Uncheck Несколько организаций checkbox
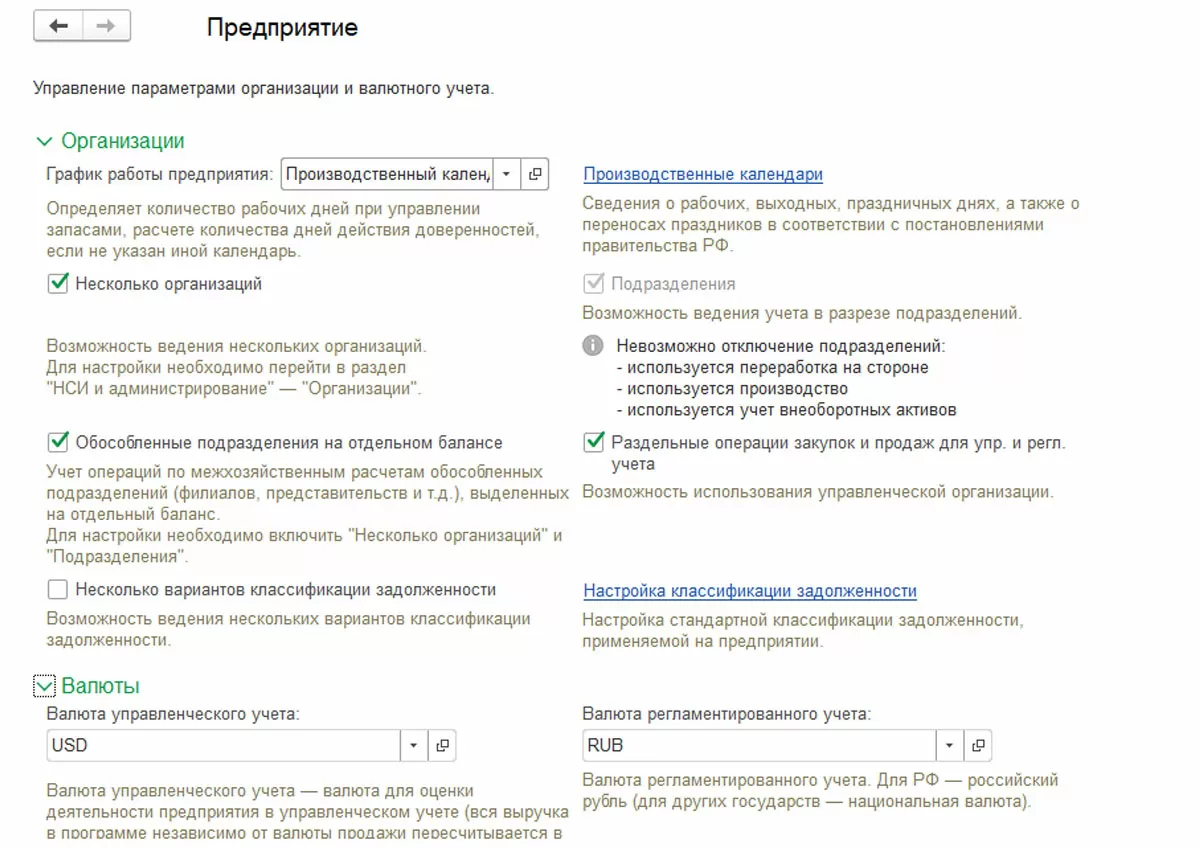The image size is (1200, 848). point(57,284)
